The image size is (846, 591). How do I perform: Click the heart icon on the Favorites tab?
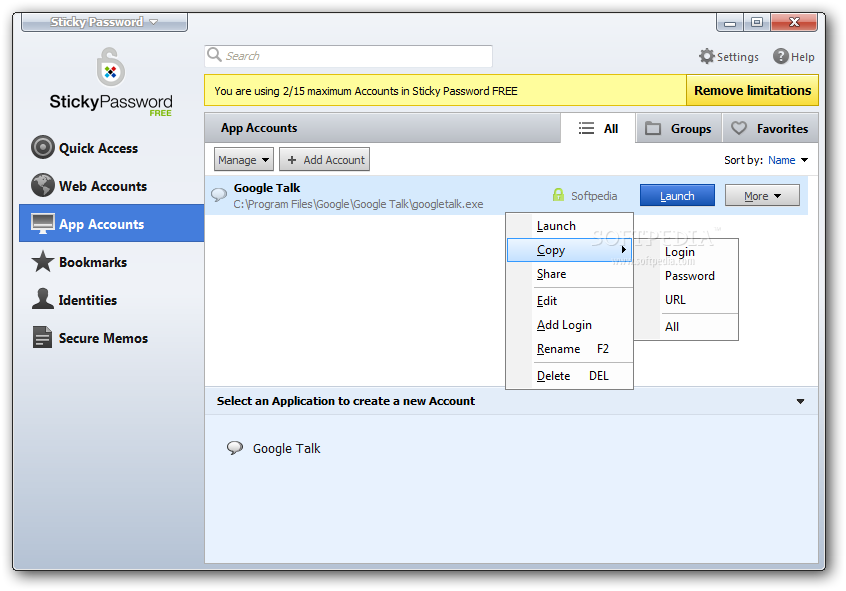click(739, 128)
